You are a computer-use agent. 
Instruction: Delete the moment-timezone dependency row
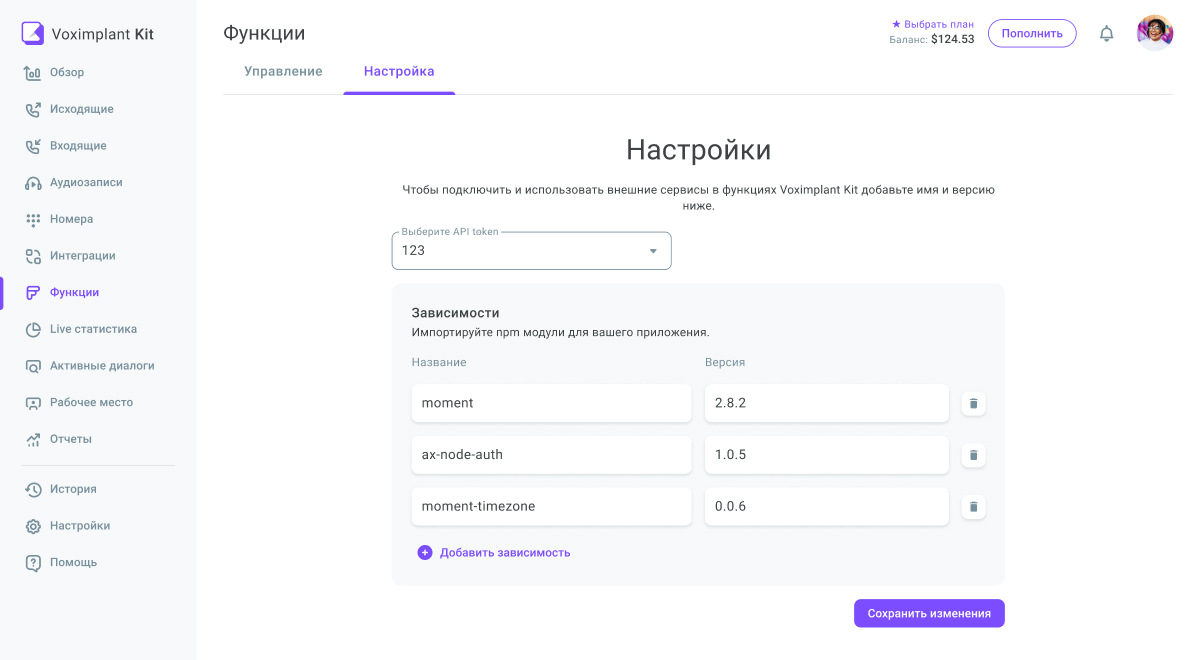click(973, 507)
